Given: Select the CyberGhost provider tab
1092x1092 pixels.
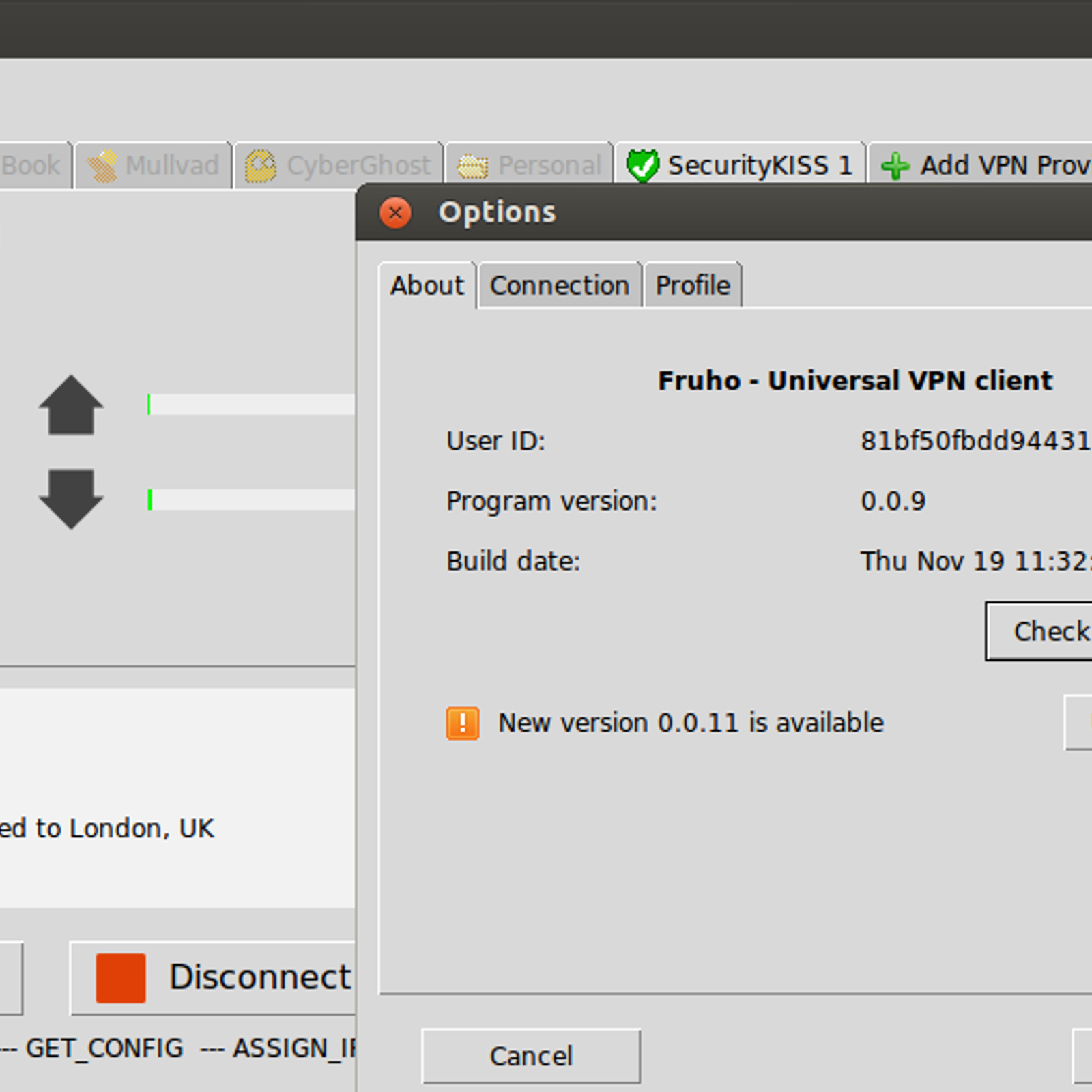Looking at the screenshot, I should (339, 165).
